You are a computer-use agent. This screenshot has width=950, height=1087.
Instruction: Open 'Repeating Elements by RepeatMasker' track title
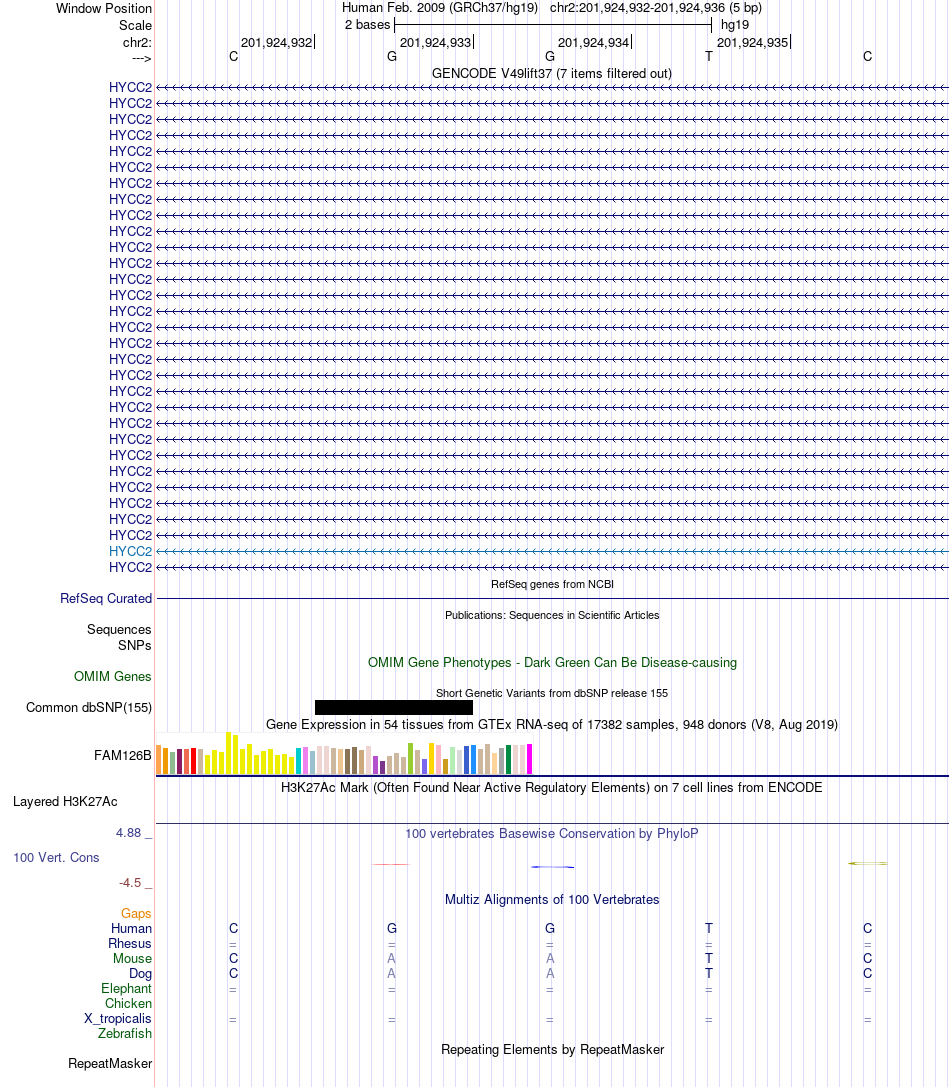(552, 1050)
